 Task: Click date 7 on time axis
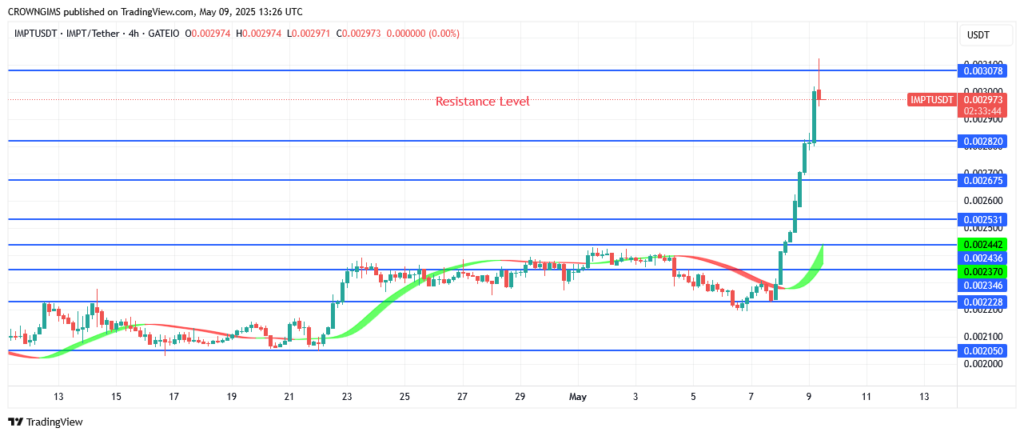[751, 397]
